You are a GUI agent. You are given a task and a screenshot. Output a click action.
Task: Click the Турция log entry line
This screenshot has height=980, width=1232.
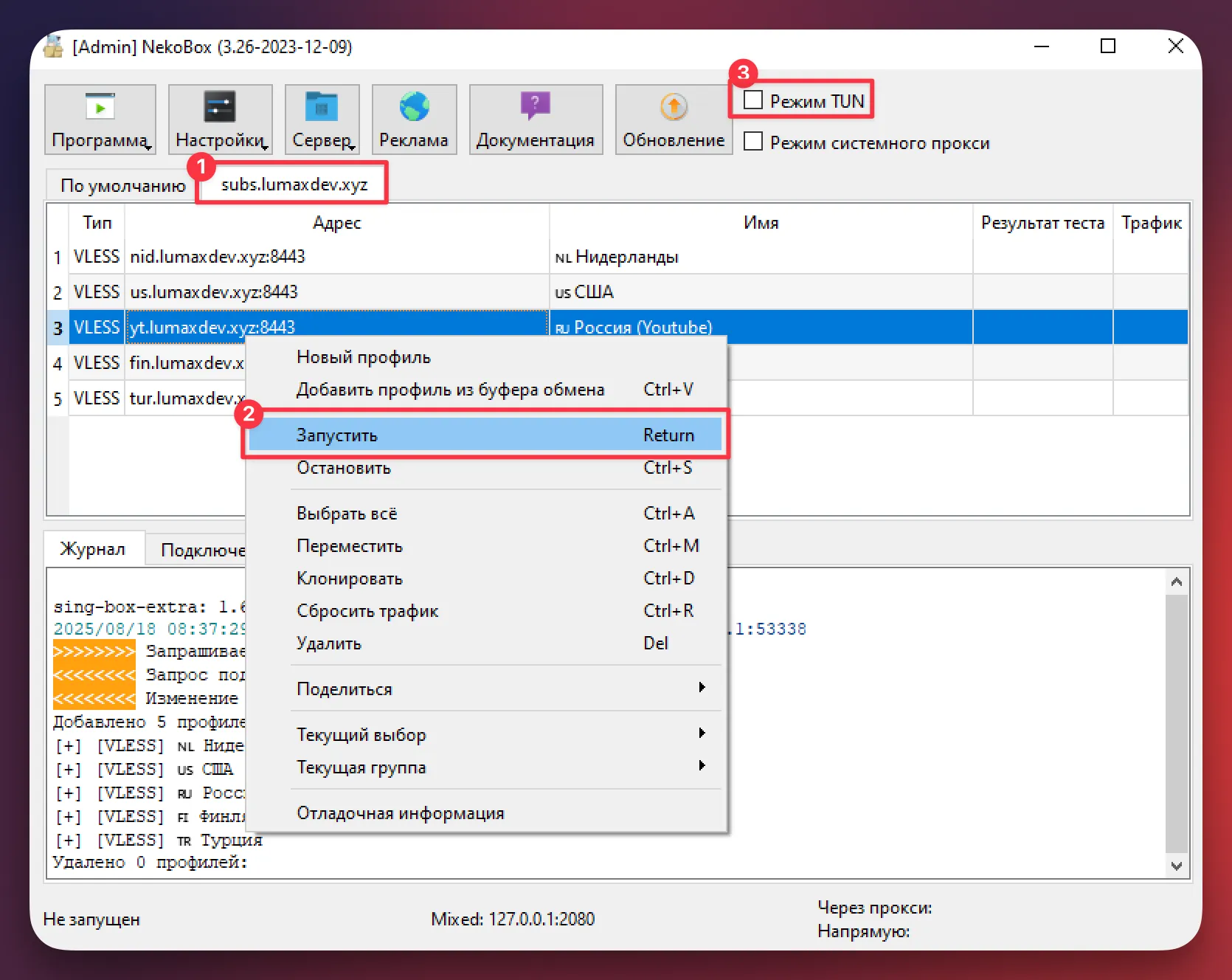[x=158, y=840]
